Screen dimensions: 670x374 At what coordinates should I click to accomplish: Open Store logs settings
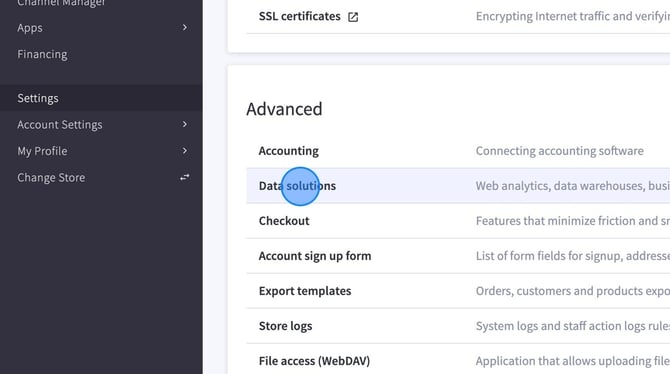285,326
